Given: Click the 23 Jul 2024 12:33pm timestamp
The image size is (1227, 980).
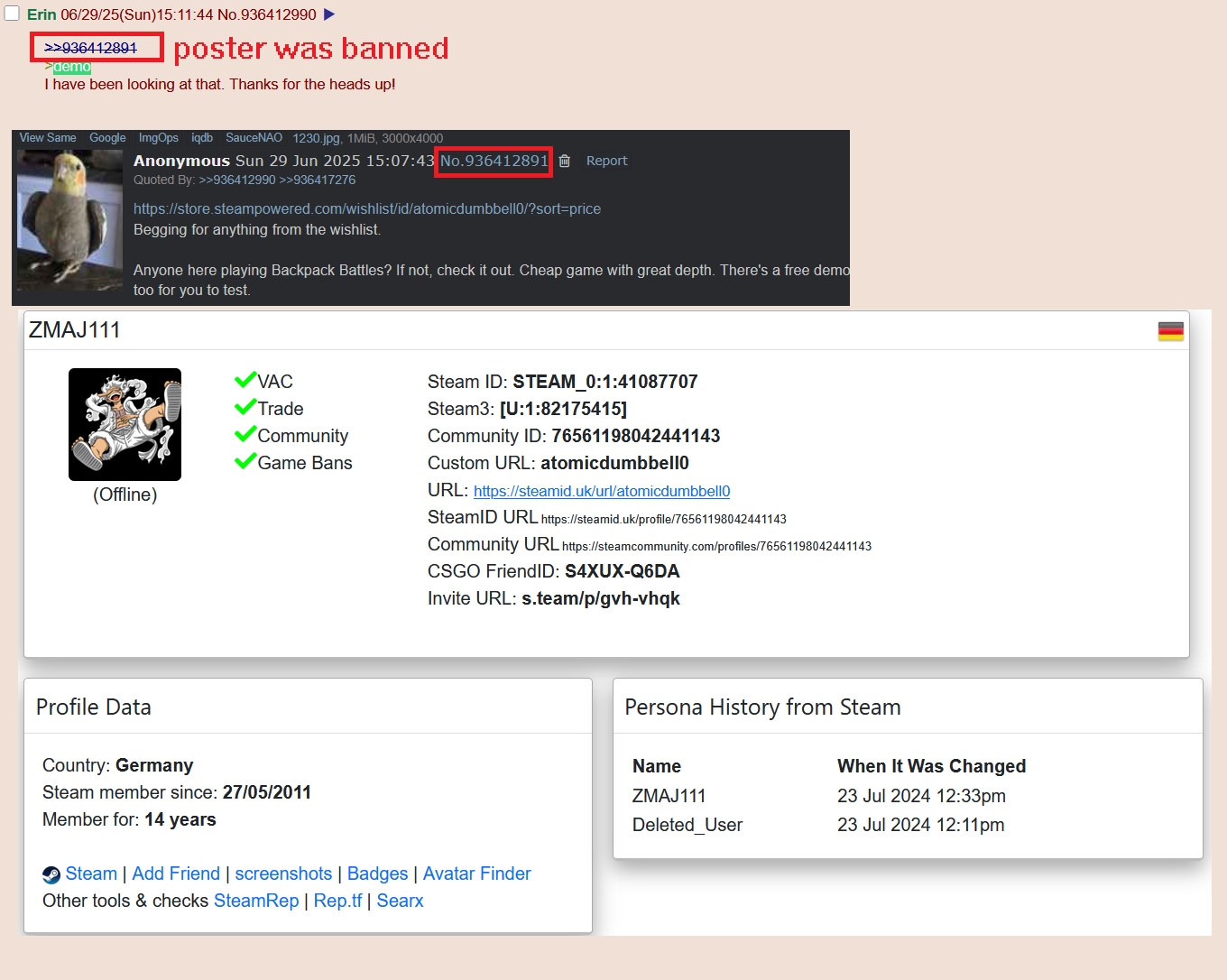Looking at the screenshot, I should (921, 796).
